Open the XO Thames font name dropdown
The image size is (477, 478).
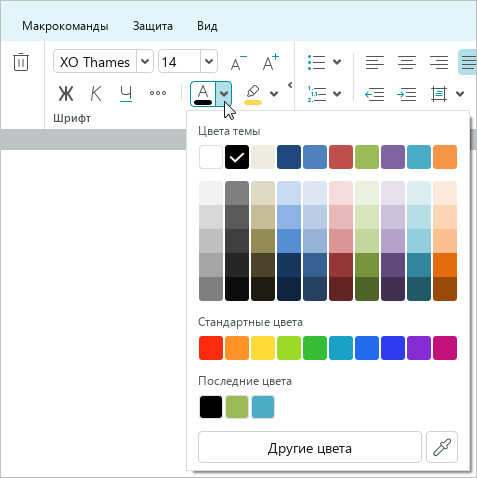pos(145,61)
